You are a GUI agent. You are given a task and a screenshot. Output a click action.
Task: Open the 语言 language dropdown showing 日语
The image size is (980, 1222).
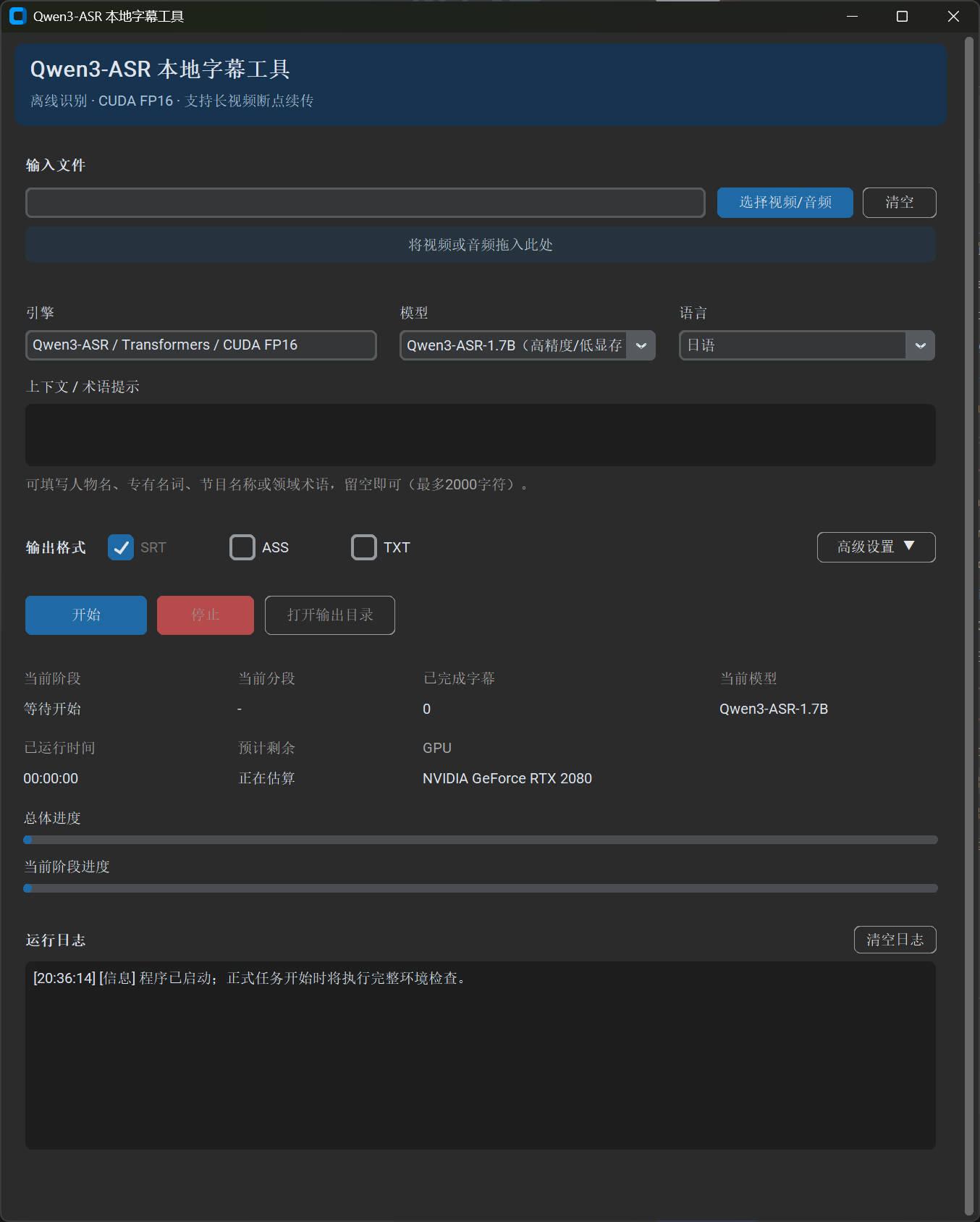point(807,345)
